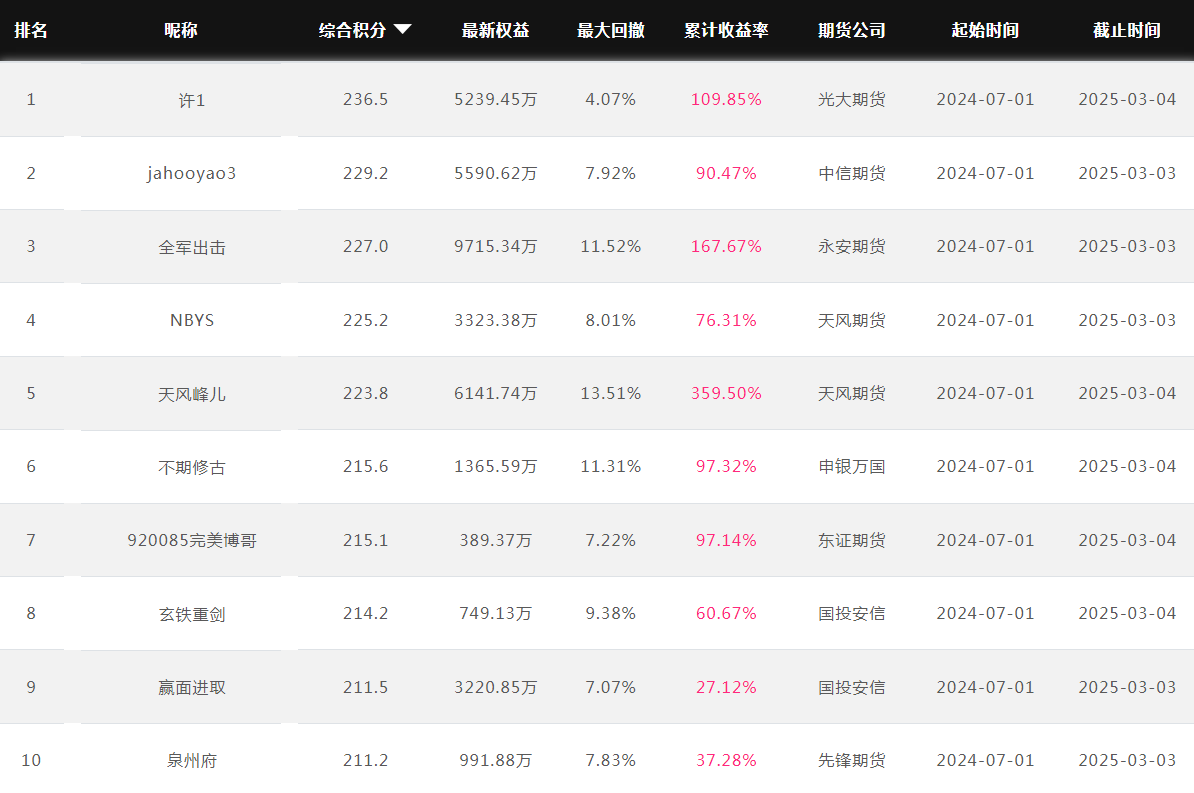Click equity value 1365.59万
Image resolution: width=1194 pixels, height=793 pixels.
coord(496,466)
